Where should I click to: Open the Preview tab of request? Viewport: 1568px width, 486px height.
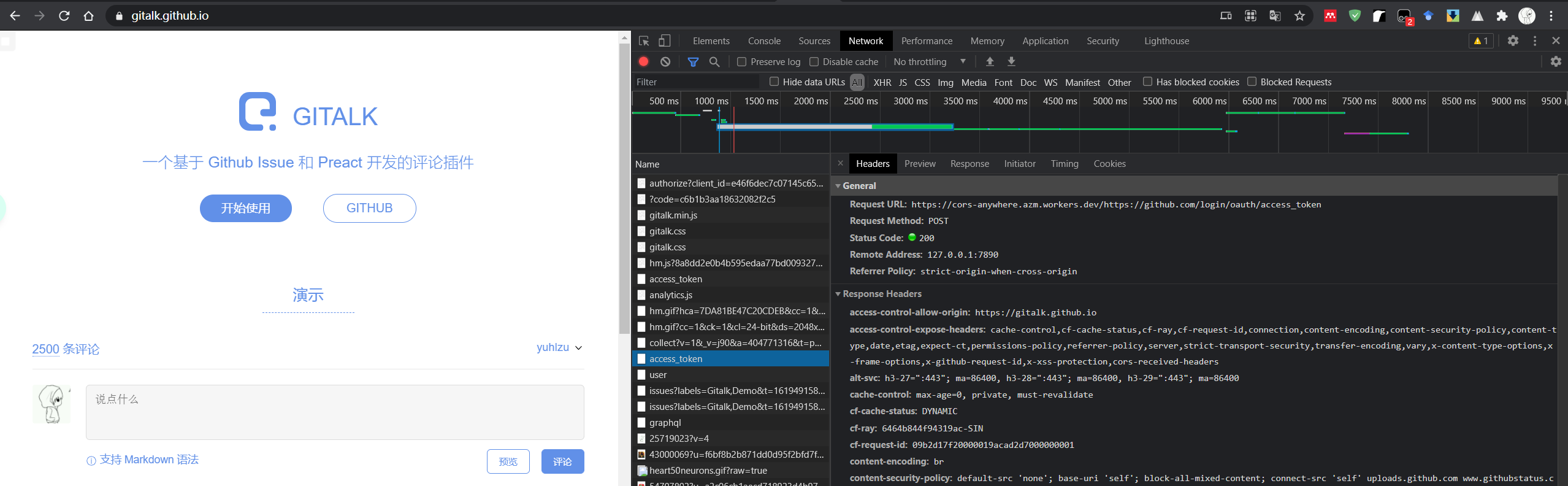pos(920,164)
